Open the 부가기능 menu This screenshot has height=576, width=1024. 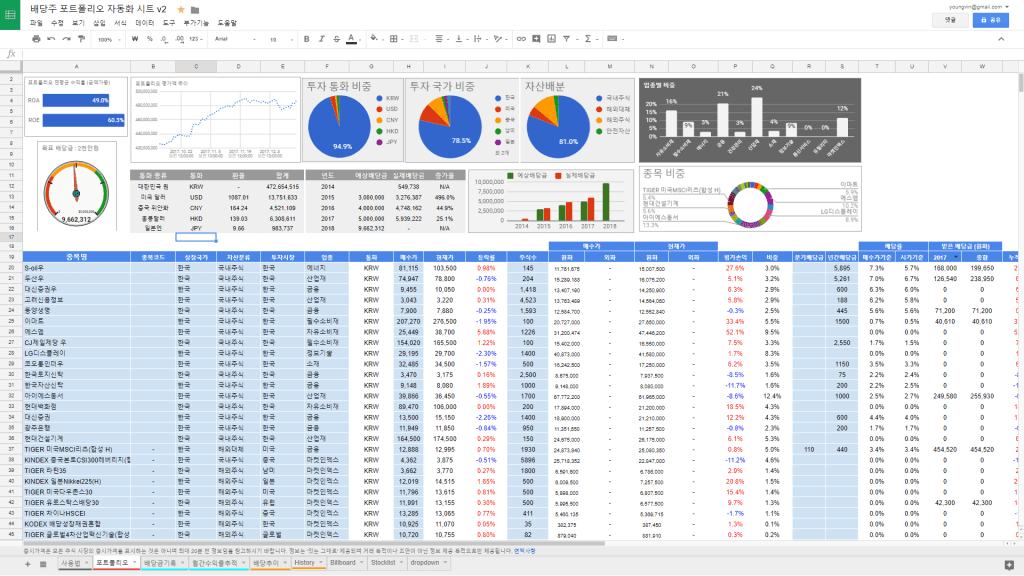coord(196,23)
